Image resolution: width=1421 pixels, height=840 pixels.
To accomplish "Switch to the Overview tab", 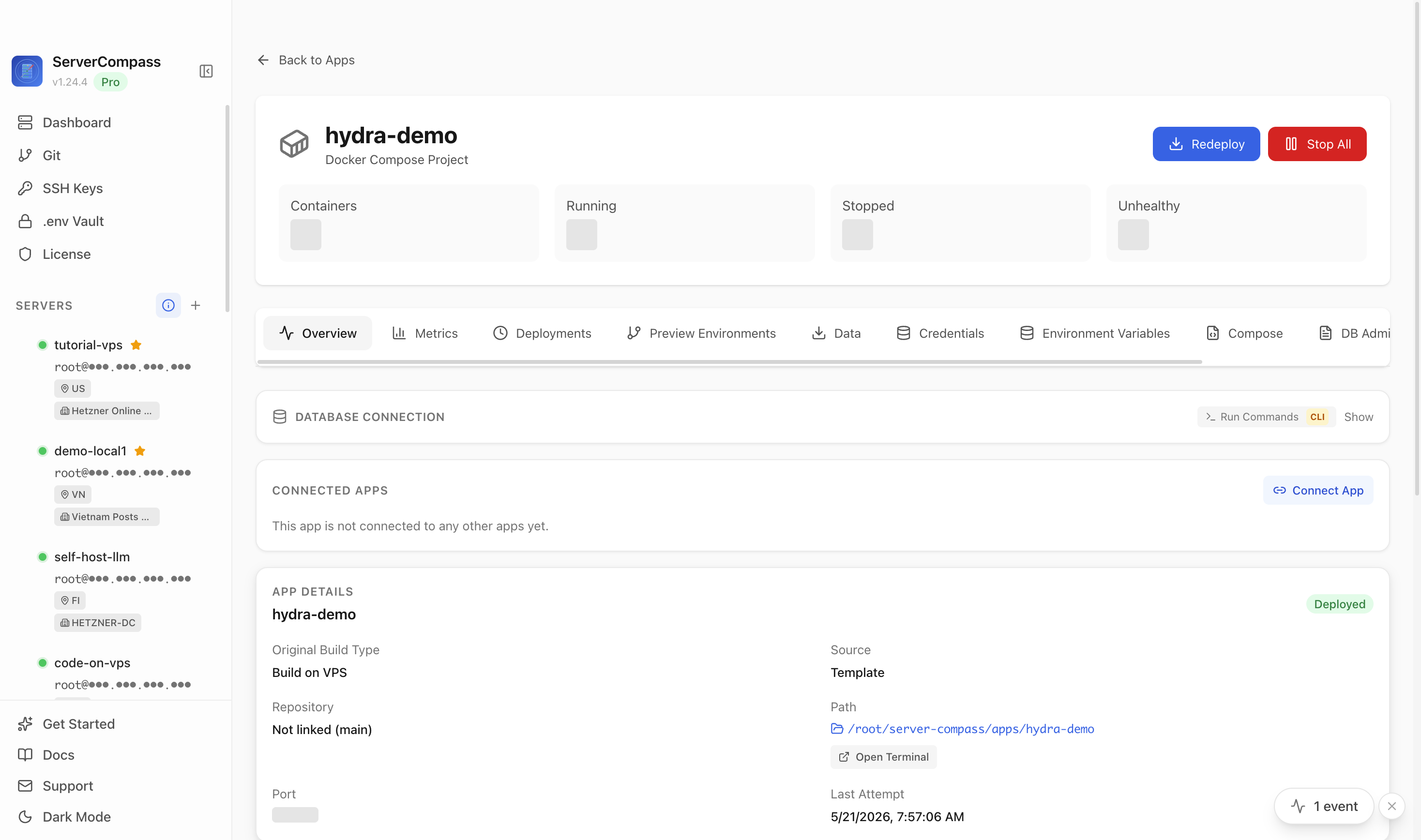I will coord(317,333).
